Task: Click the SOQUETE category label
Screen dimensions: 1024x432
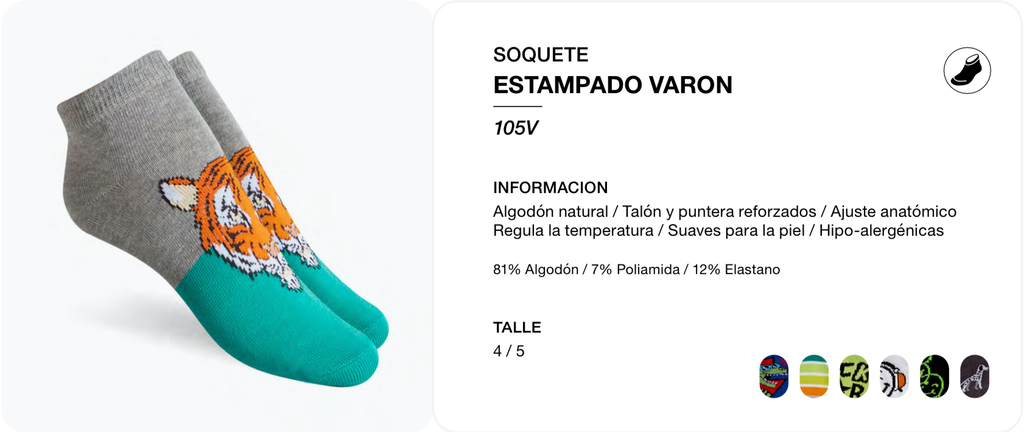Action: coord(541,55)
